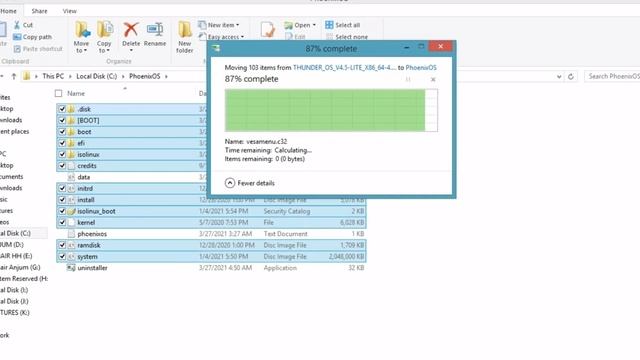Open address bar history dropdown

pyautogui.click(x=559, y=76)
